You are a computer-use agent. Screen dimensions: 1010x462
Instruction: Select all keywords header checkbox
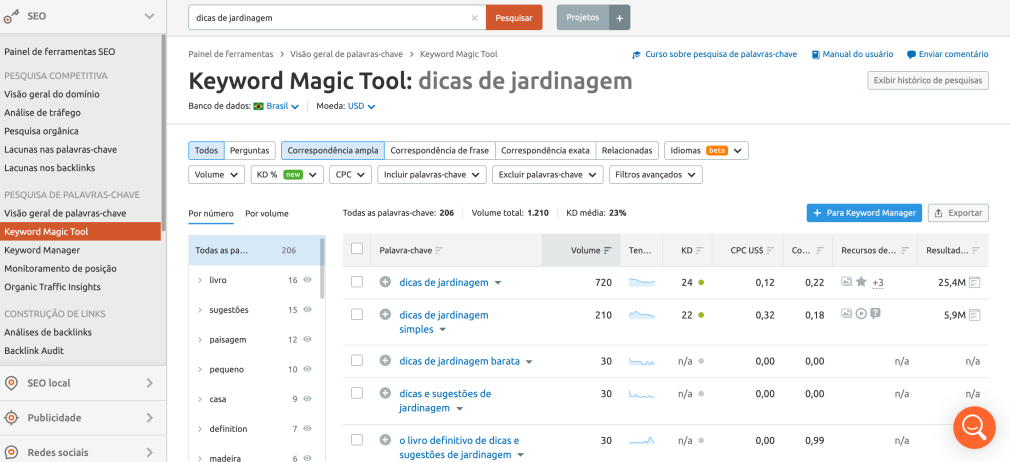(x=357, y=249)
